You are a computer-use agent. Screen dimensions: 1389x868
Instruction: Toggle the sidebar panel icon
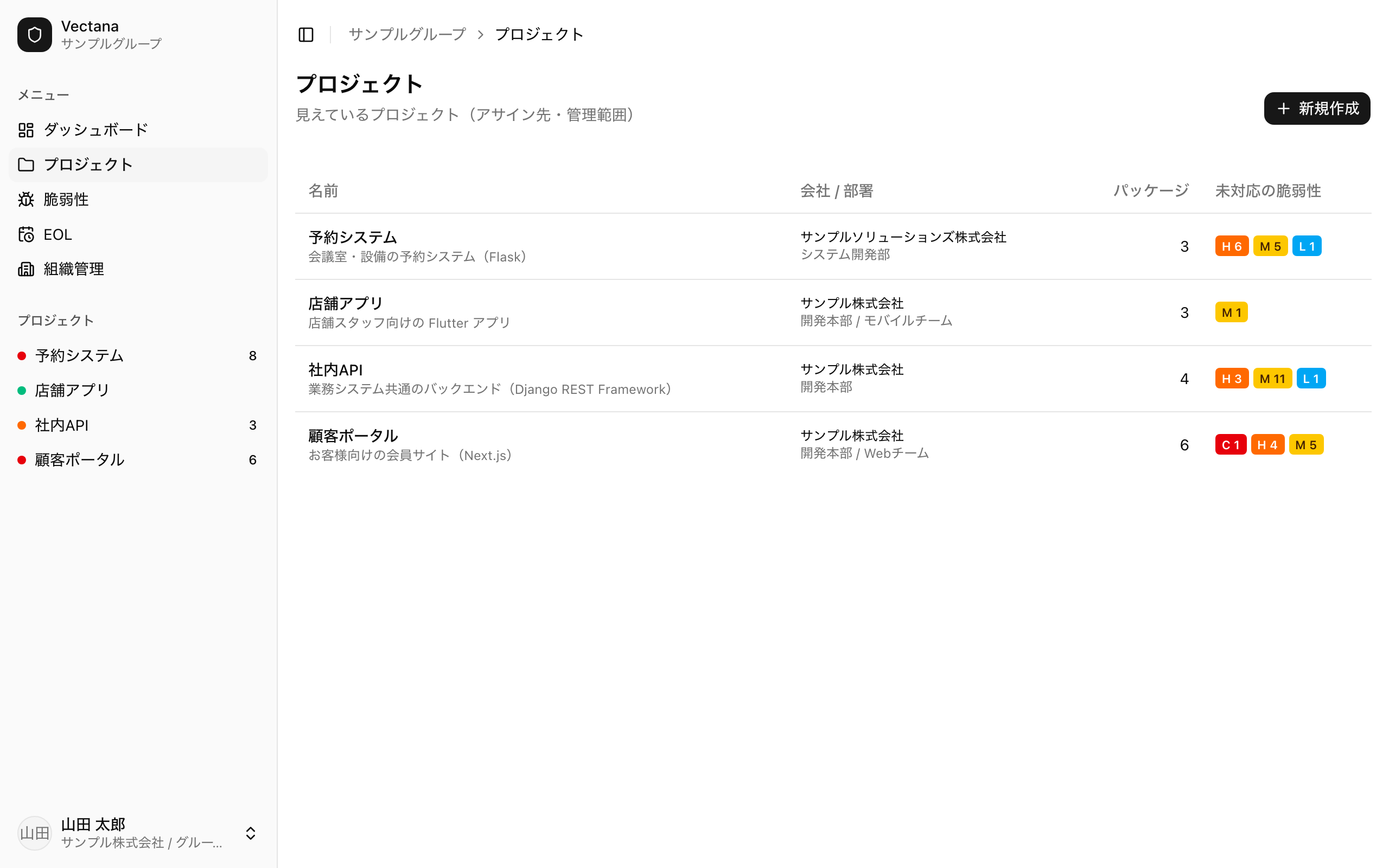pyautogui.click(x=306, y=34)
